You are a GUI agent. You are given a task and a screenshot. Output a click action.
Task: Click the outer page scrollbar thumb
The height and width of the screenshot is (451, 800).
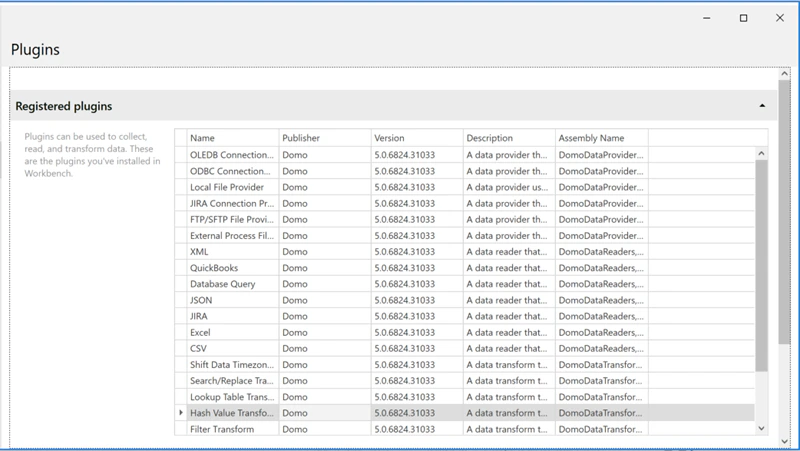click(785, 212)
